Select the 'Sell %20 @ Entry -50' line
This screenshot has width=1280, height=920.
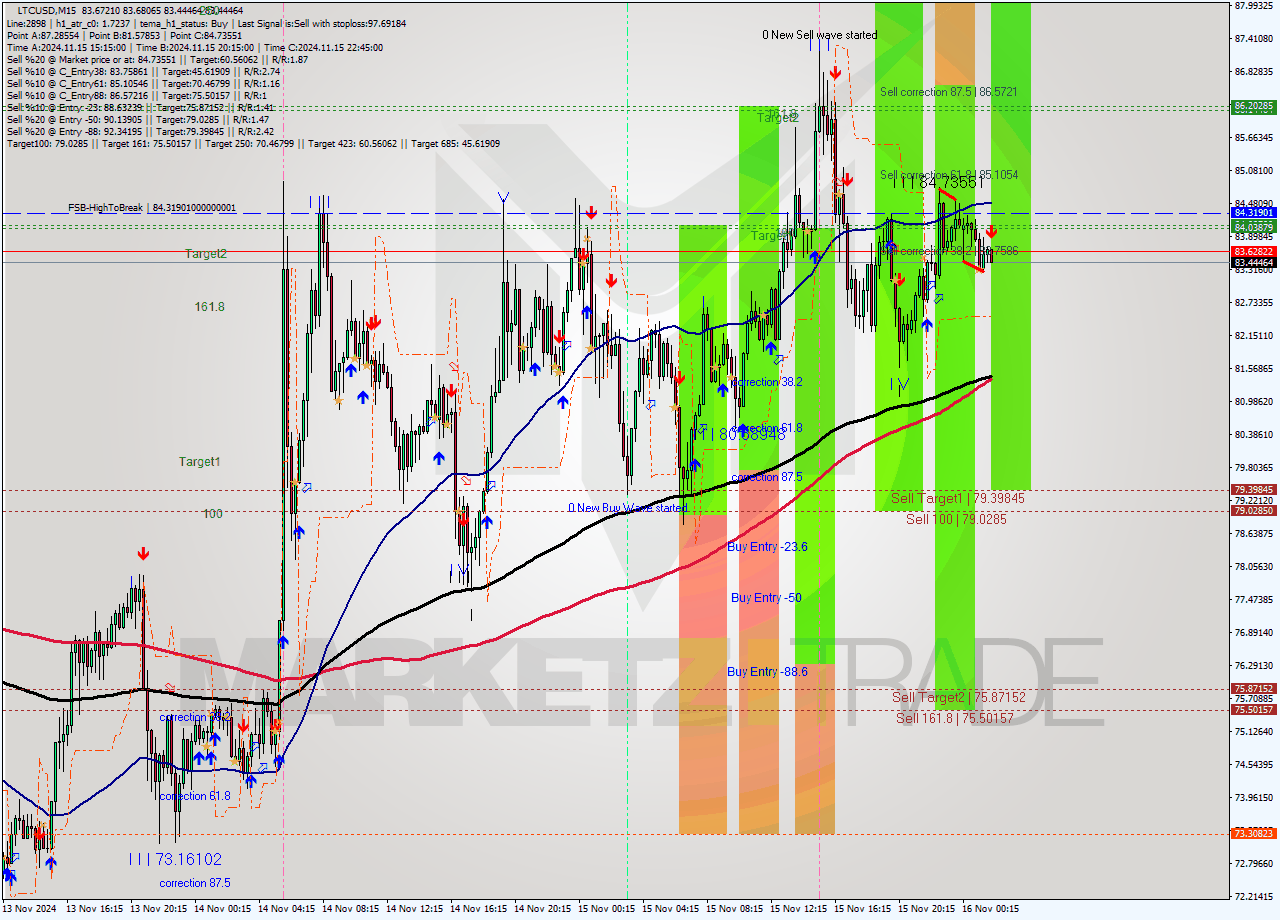(x=138, y=119)
